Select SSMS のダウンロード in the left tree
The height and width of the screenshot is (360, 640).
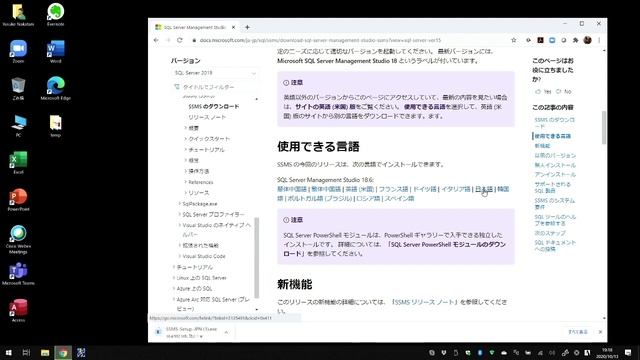click(x=213, y=107)
